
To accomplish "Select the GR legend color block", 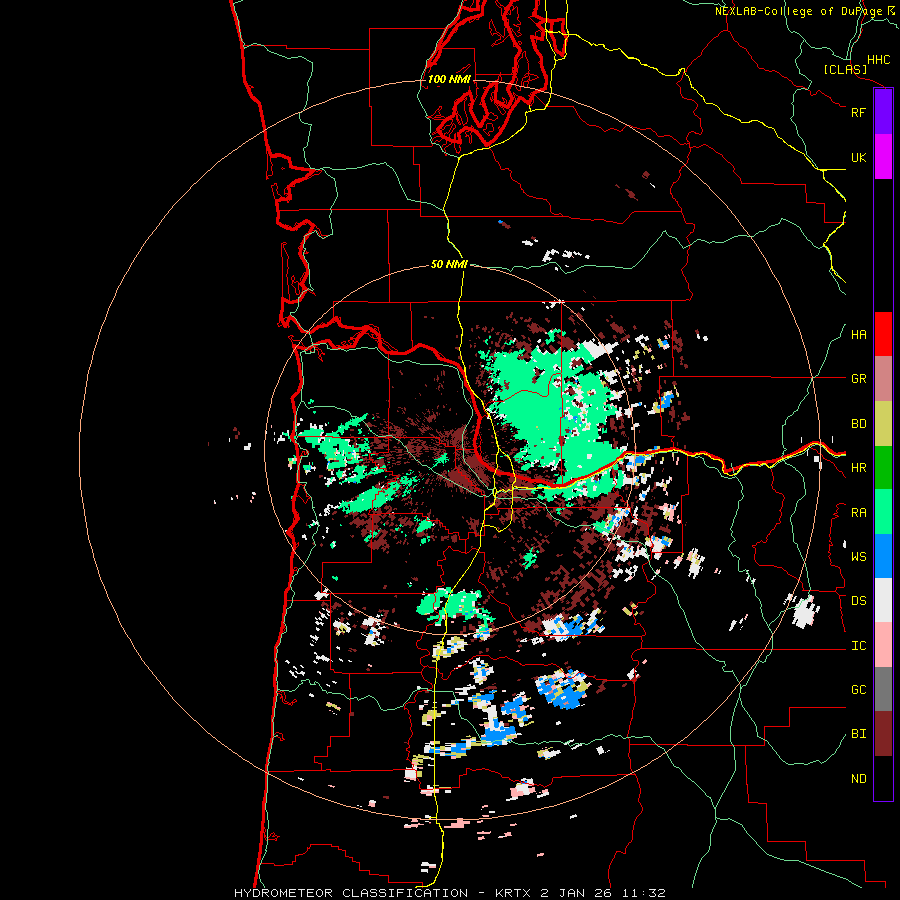I will tap(883, 379).
